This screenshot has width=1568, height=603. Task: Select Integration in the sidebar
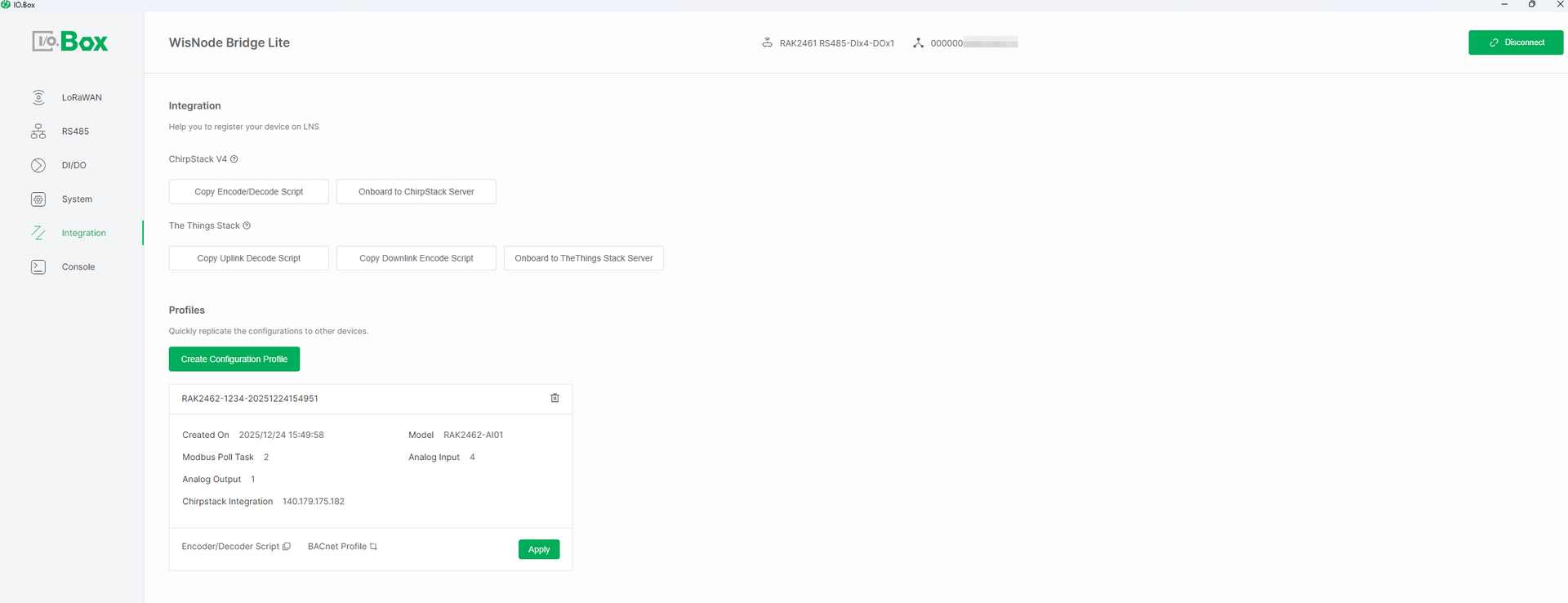coord(84,233)
